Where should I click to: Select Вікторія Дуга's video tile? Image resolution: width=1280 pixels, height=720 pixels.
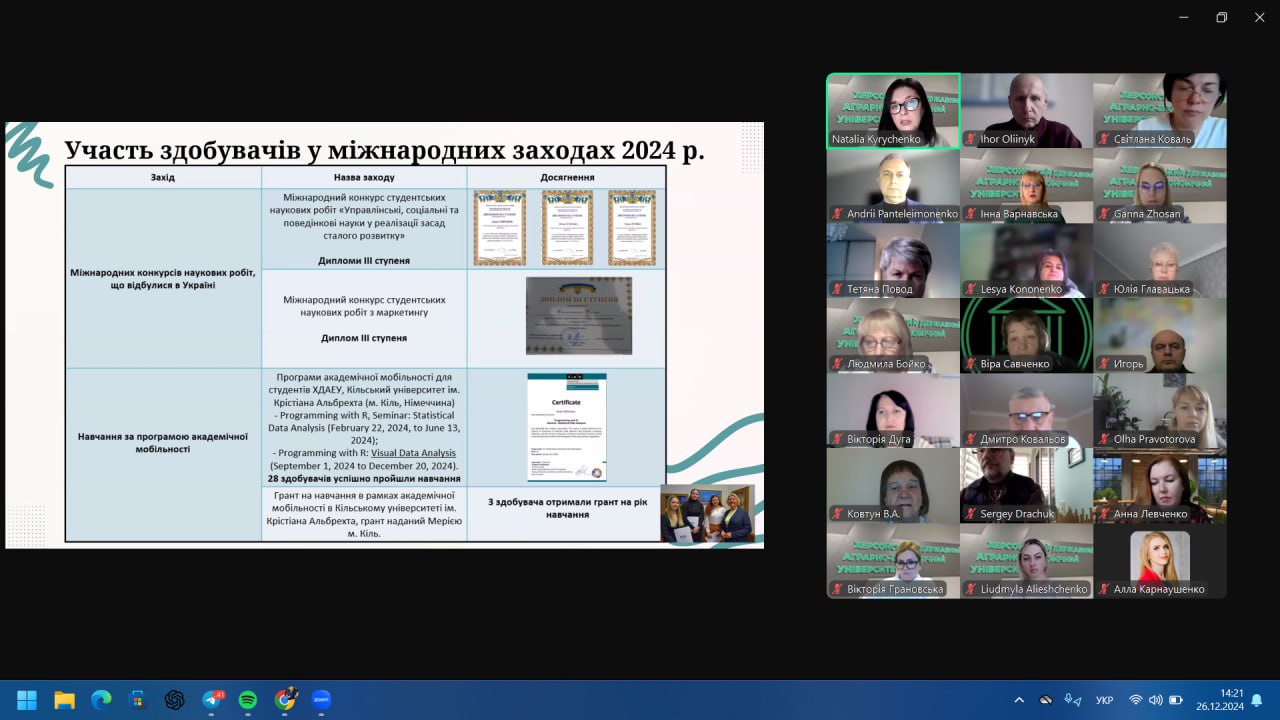(x=893, y=411)
